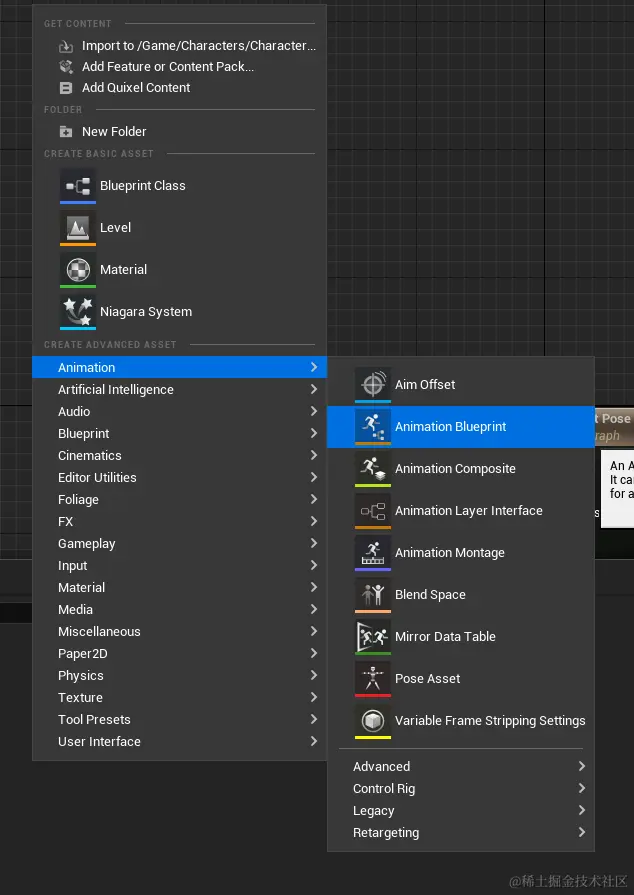Screen dimensions: 634x895
Task: Select Aim Offset in Animation submenu
Action: coord(461,385)
